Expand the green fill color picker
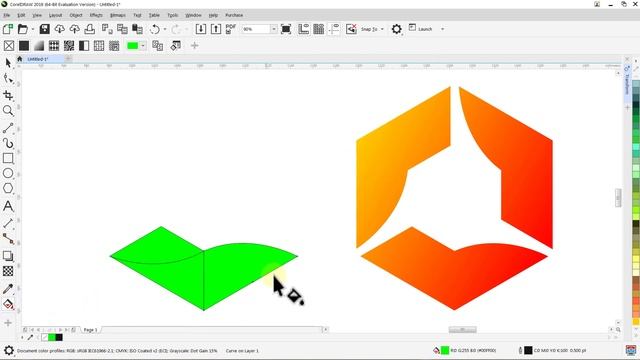The height and width of the screenshot is (360, 640). pos(143,46)
